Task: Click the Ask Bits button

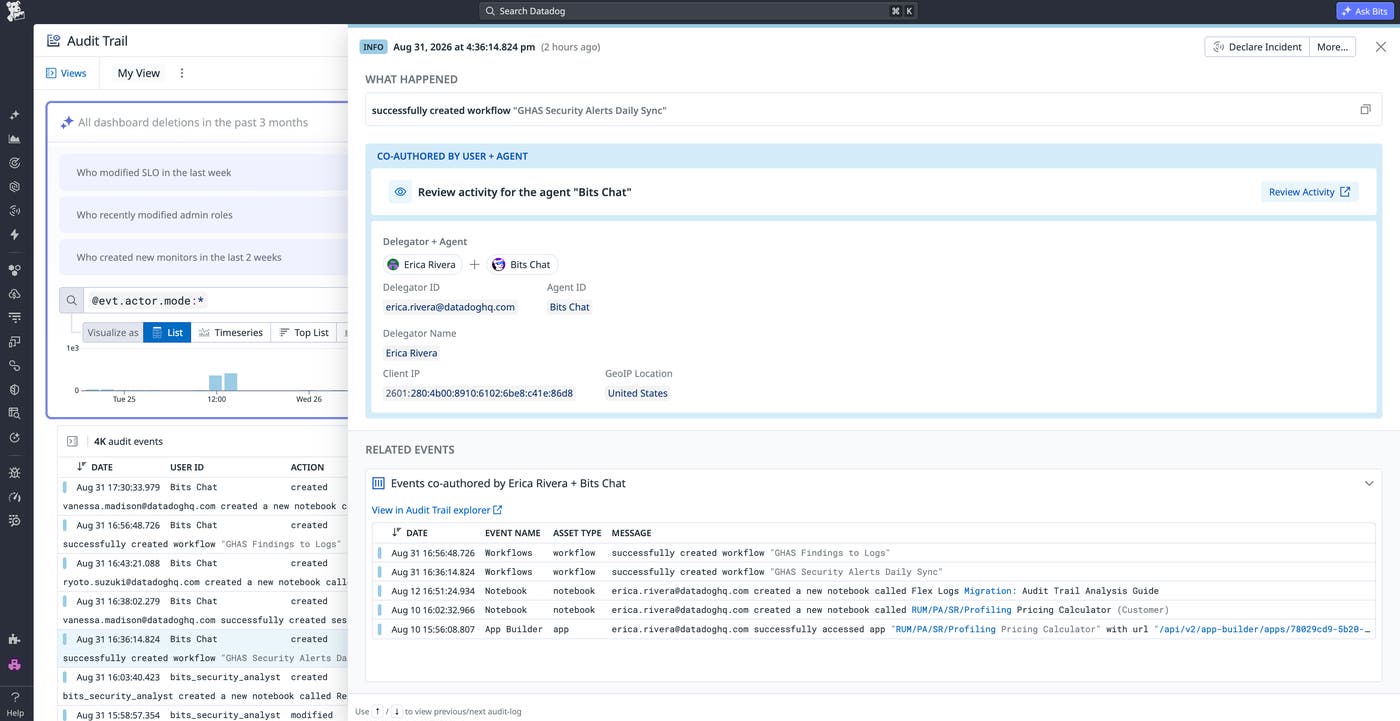Action: 1364,11
